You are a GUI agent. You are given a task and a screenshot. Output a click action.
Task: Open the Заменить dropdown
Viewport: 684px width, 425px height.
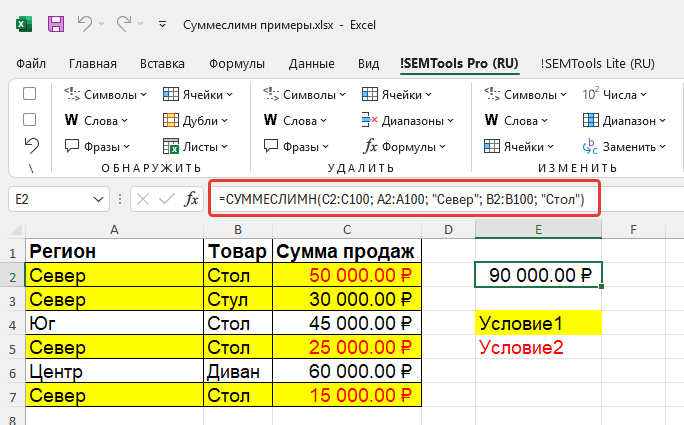click(x=624, y=147)
